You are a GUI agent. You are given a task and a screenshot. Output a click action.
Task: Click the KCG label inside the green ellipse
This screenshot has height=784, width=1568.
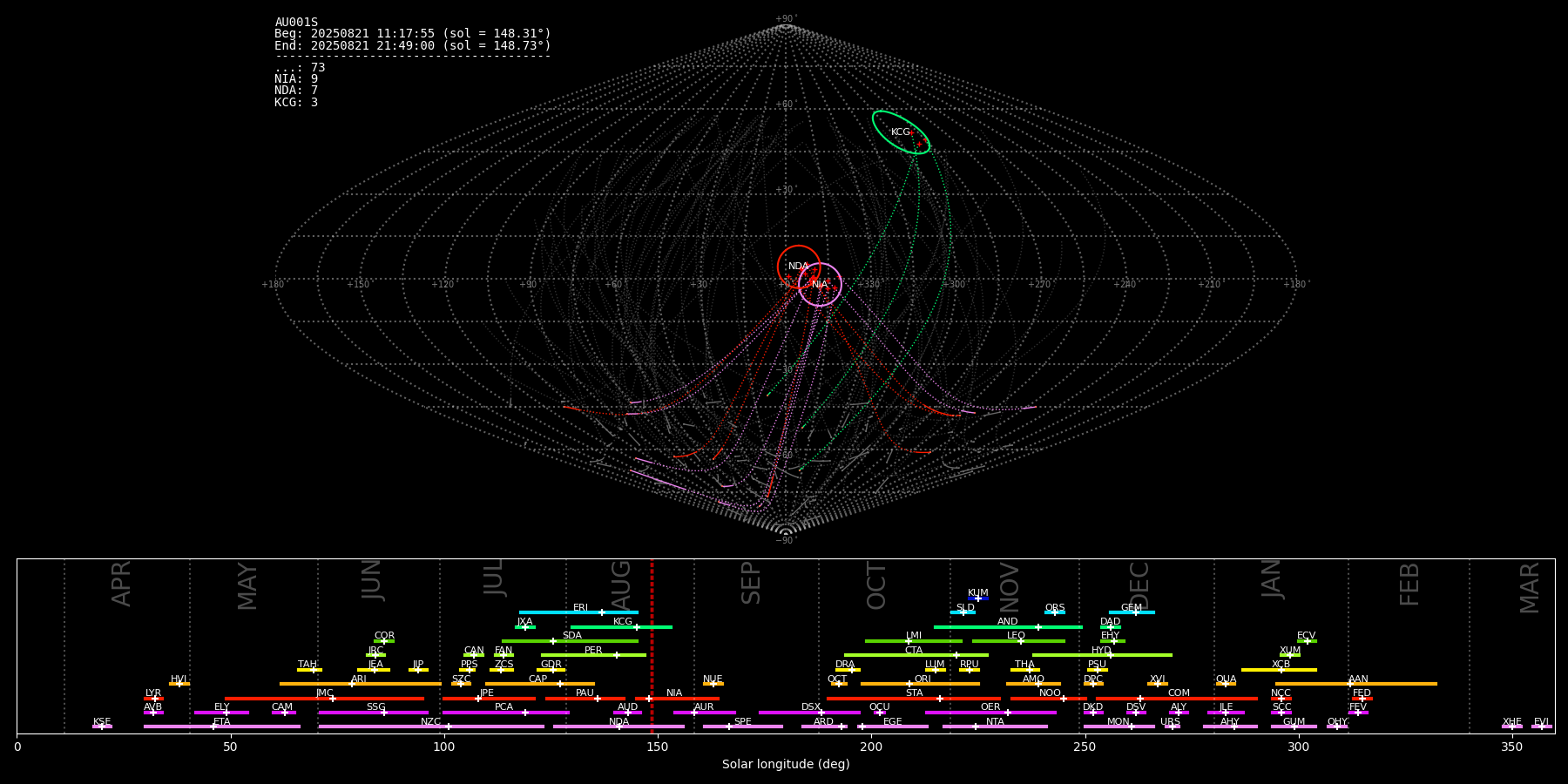pos(900,132)
